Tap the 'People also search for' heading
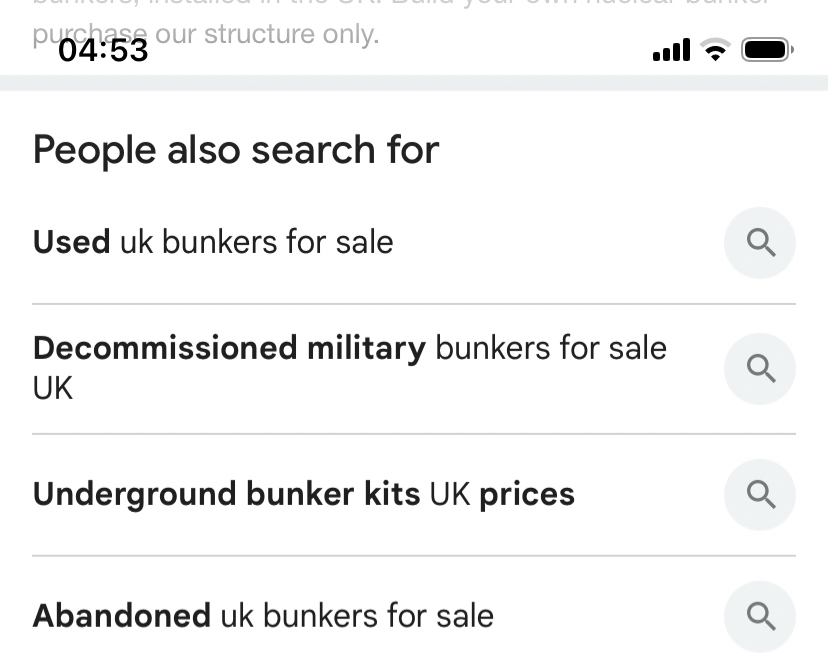828x667 pixels. coord(236,150)
